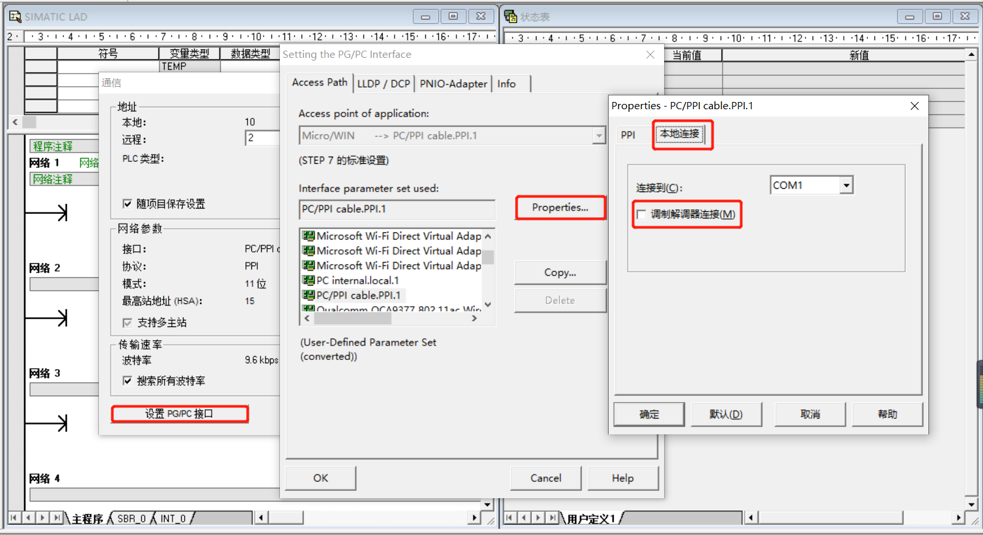Screen dimensions: 983x535
Task: Close the Setting the PG/PC Interface dialog
Action: click(650, 55)
